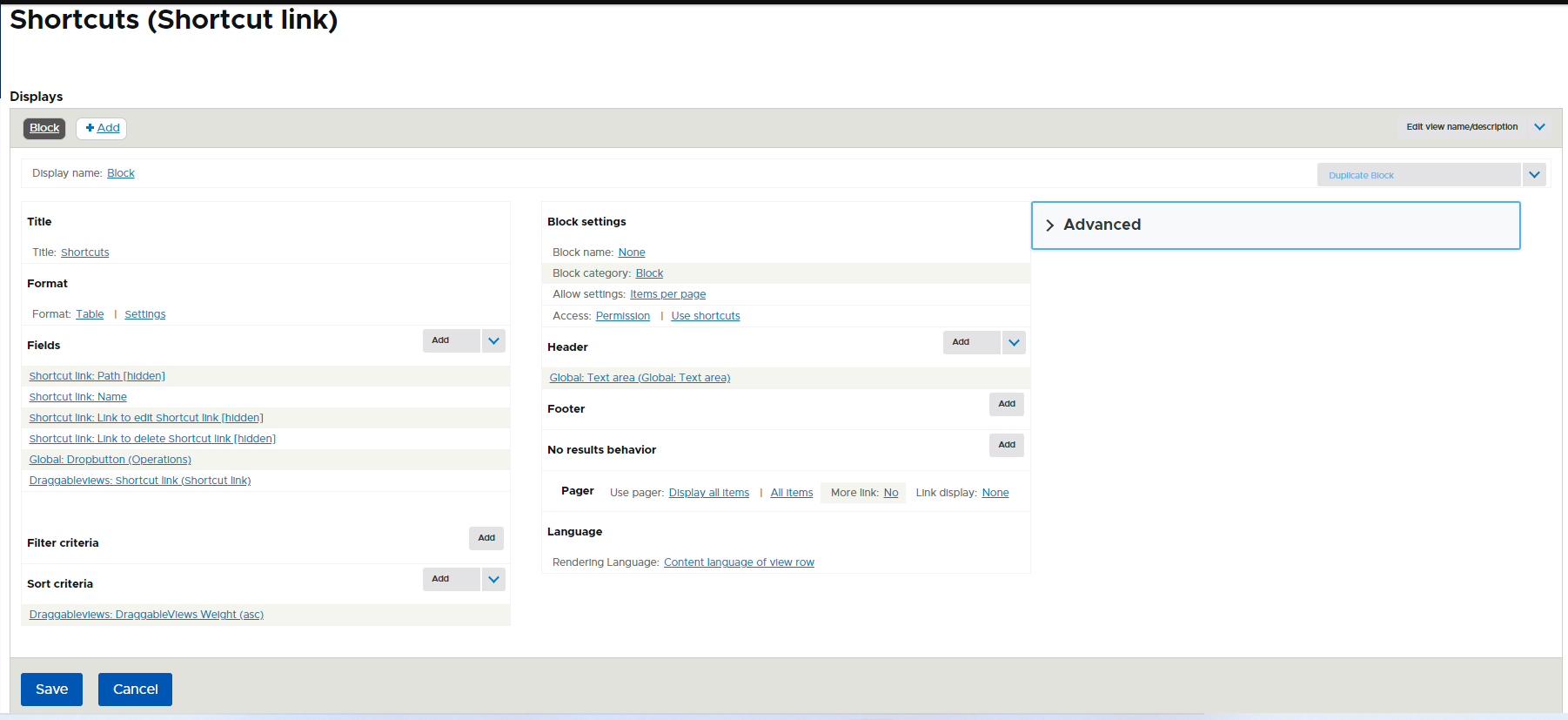Click Add button in Fields section
This screenshot has height=720, width=1568.
(x=452, y=340)
